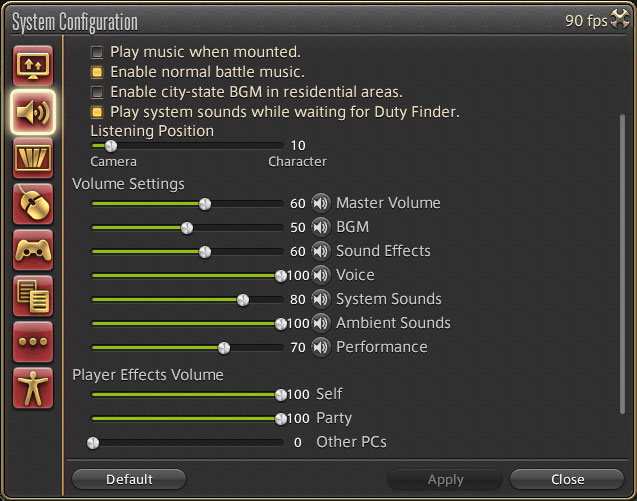Mute Performance speaker icon

(x=321, y=347)
